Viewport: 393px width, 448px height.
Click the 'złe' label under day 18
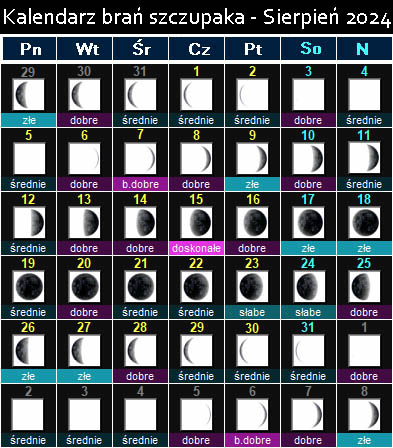tap(364, 248)
